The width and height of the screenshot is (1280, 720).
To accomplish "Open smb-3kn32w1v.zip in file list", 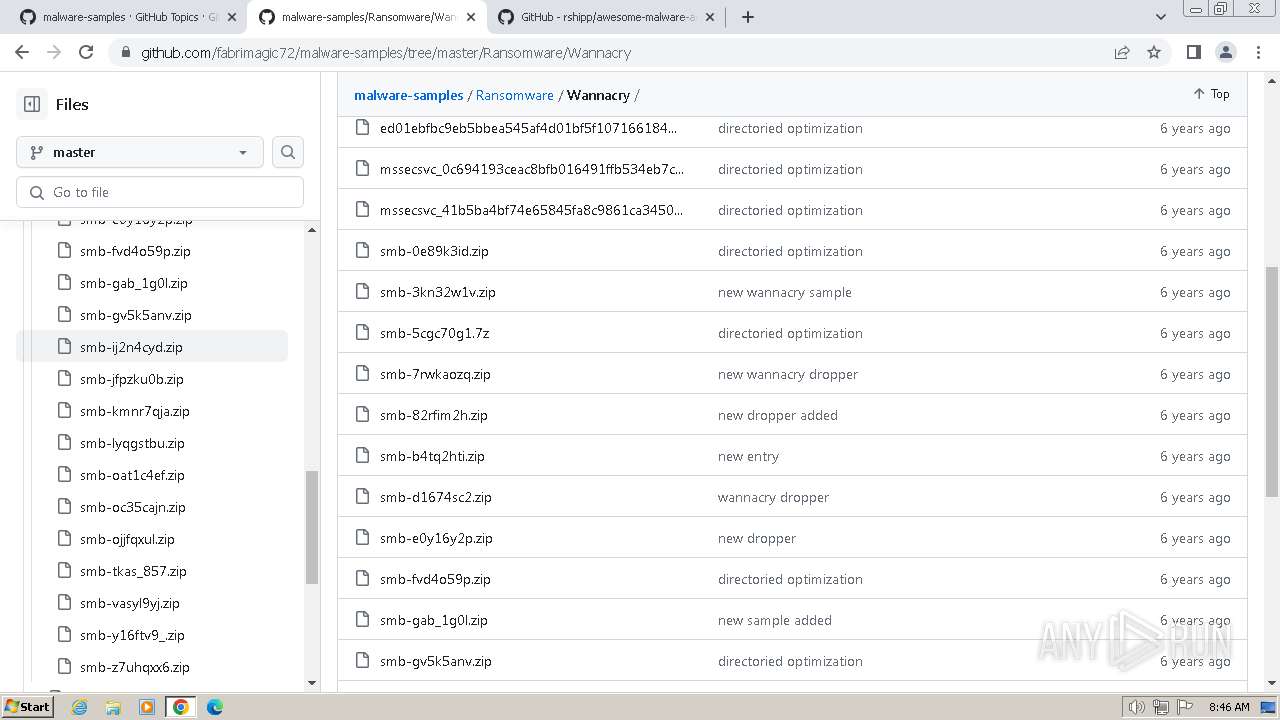I will point(438,292).
